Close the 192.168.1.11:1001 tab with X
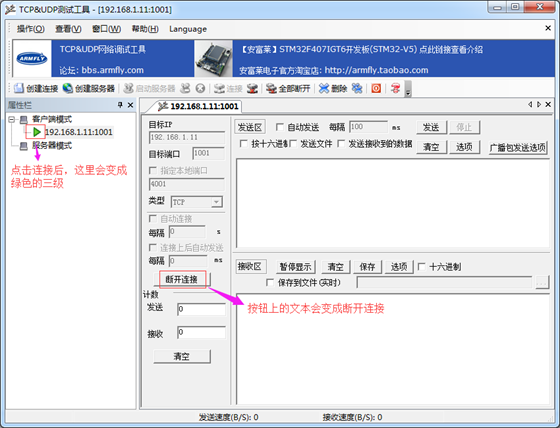Screen dimensions: 560x428 click(x=548, y=104)
